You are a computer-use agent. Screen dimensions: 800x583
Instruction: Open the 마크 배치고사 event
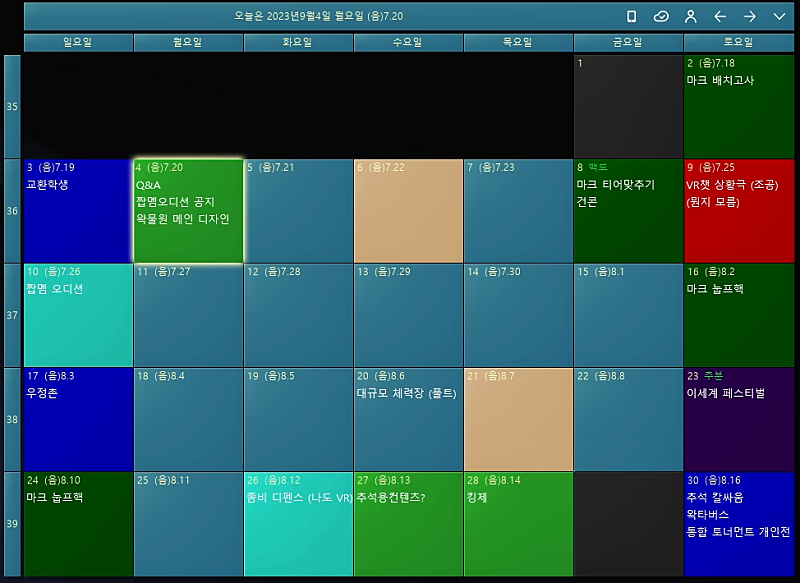click(x=720, y=80)
